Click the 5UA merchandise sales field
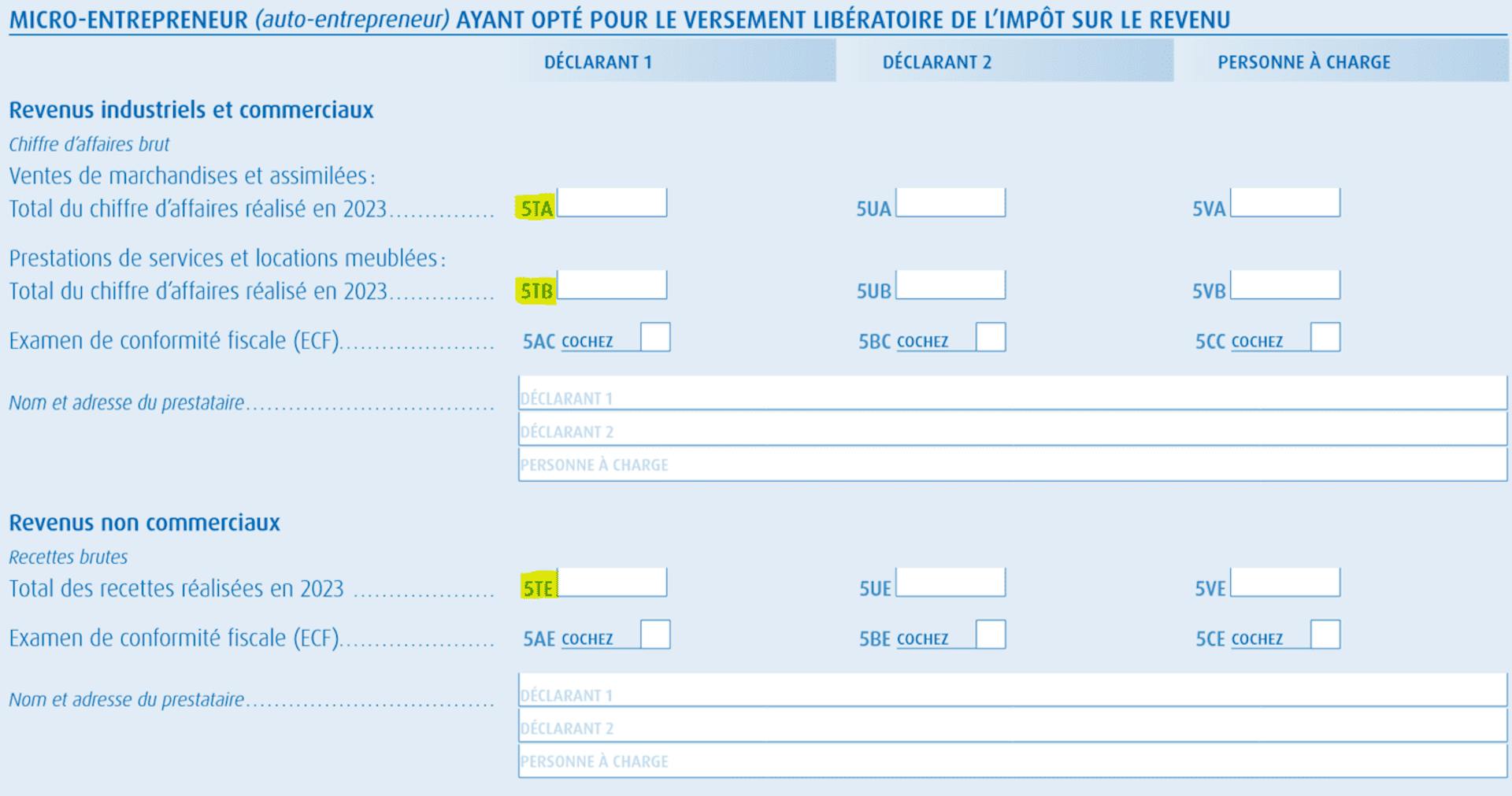The image size is (1512, 796). [x=951, y=203]
